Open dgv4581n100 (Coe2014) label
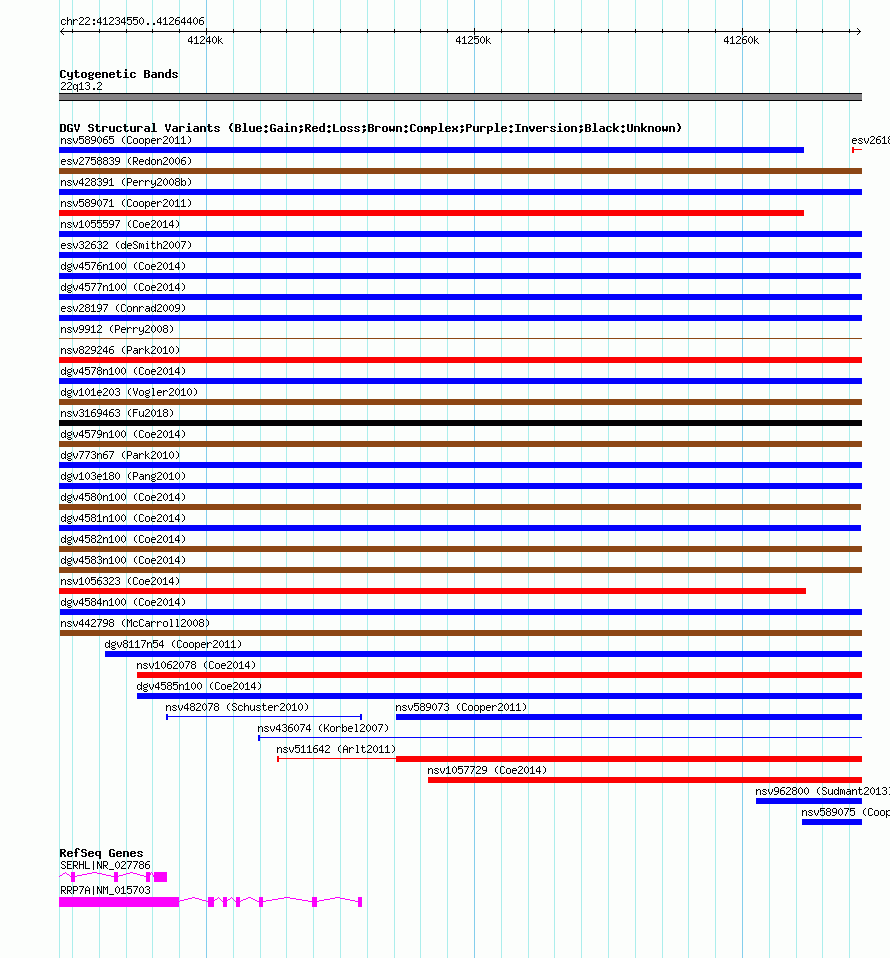 (123, 518)
